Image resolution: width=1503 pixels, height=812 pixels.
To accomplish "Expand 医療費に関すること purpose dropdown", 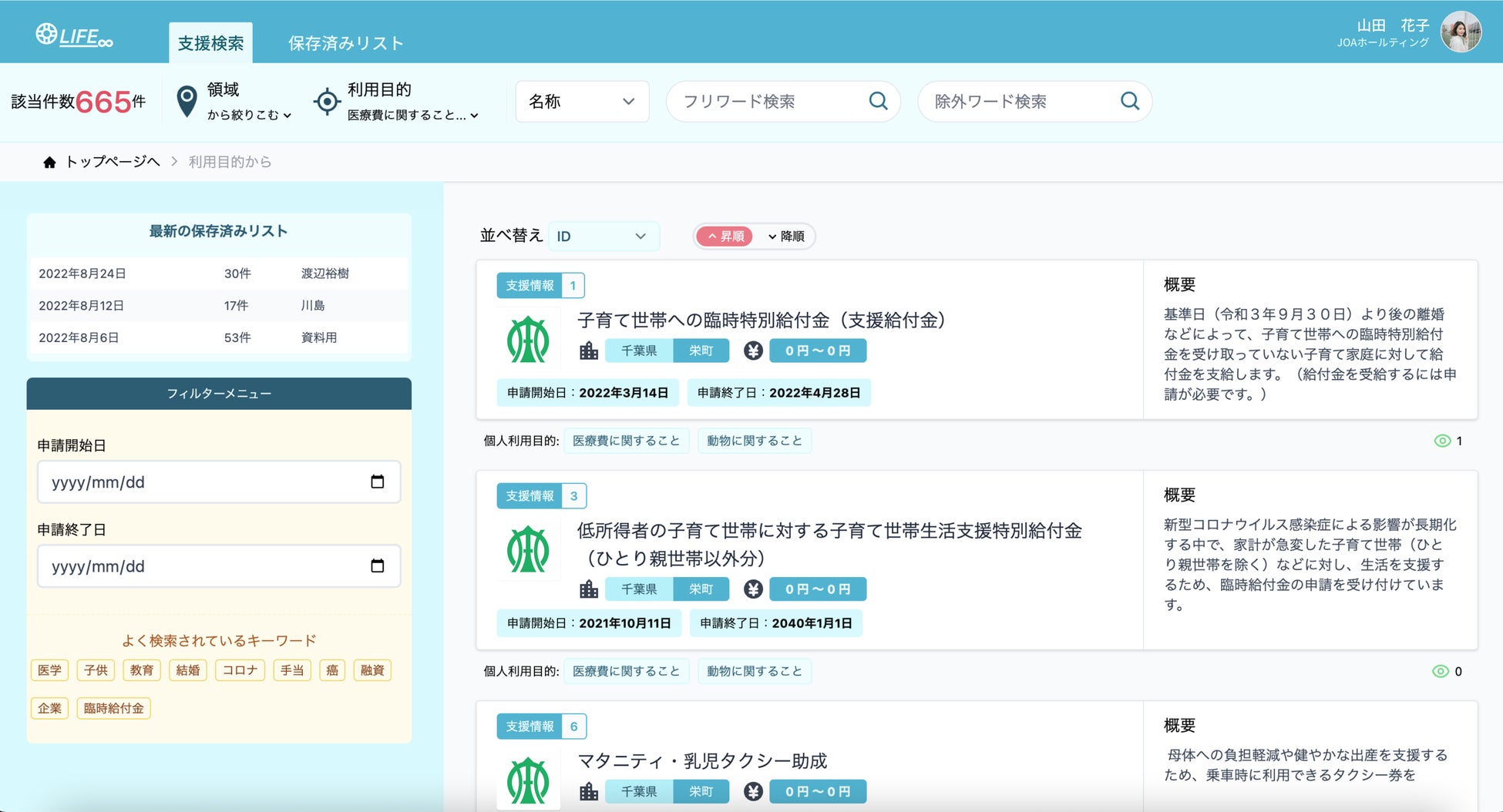I will [x=412, y=116].
